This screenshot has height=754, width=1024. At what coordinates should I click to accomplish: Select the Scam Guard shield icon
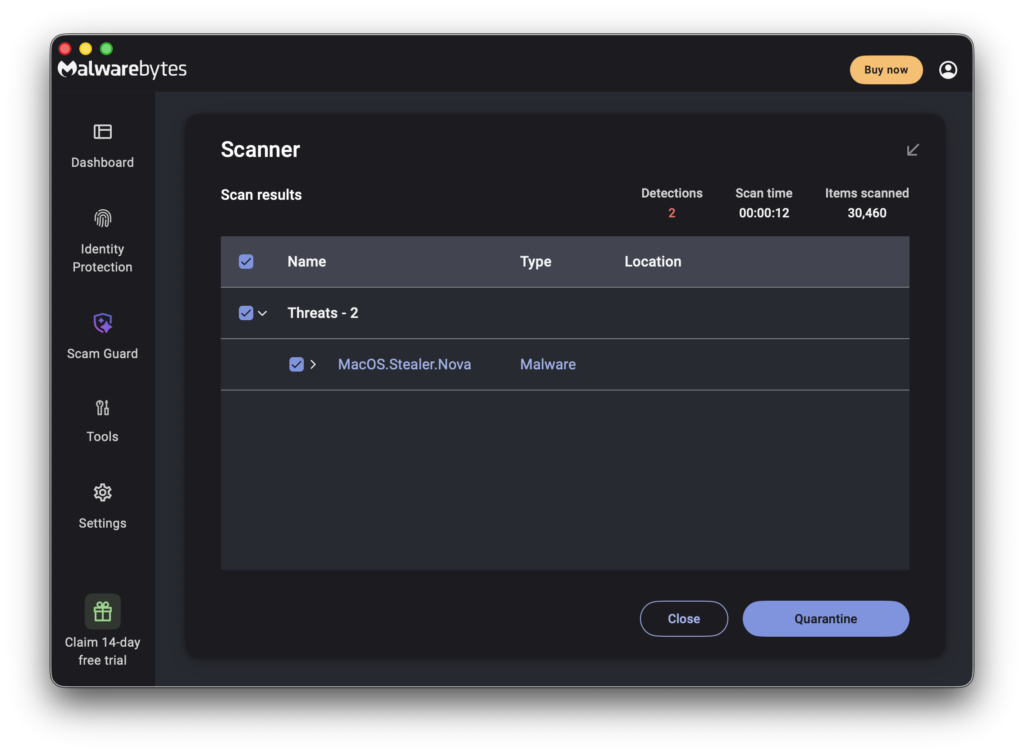[103, 322]
